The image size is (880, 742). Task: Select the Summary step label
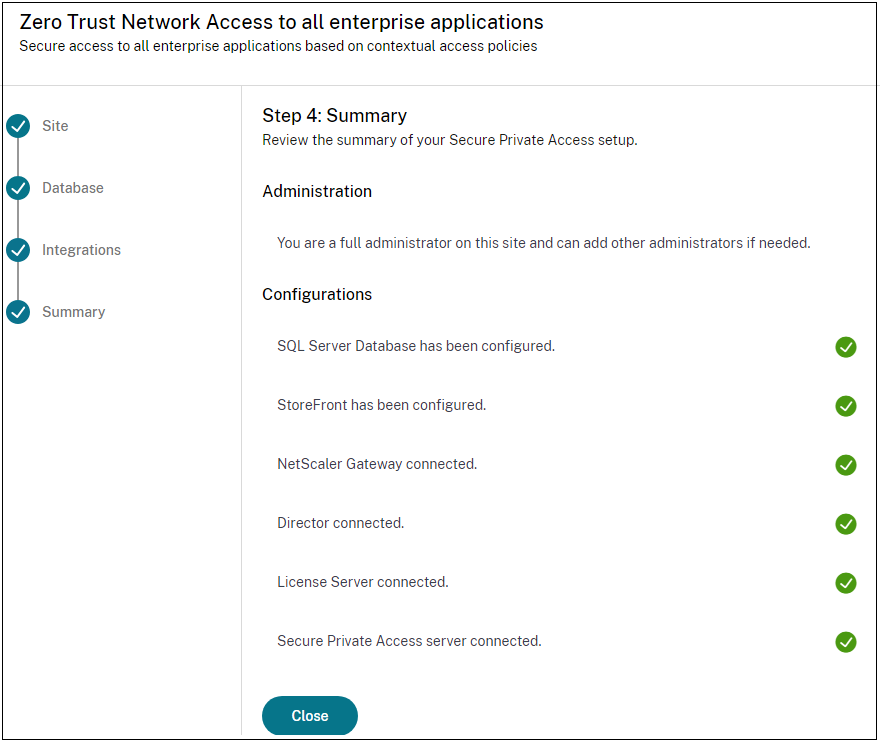(73, 312)
